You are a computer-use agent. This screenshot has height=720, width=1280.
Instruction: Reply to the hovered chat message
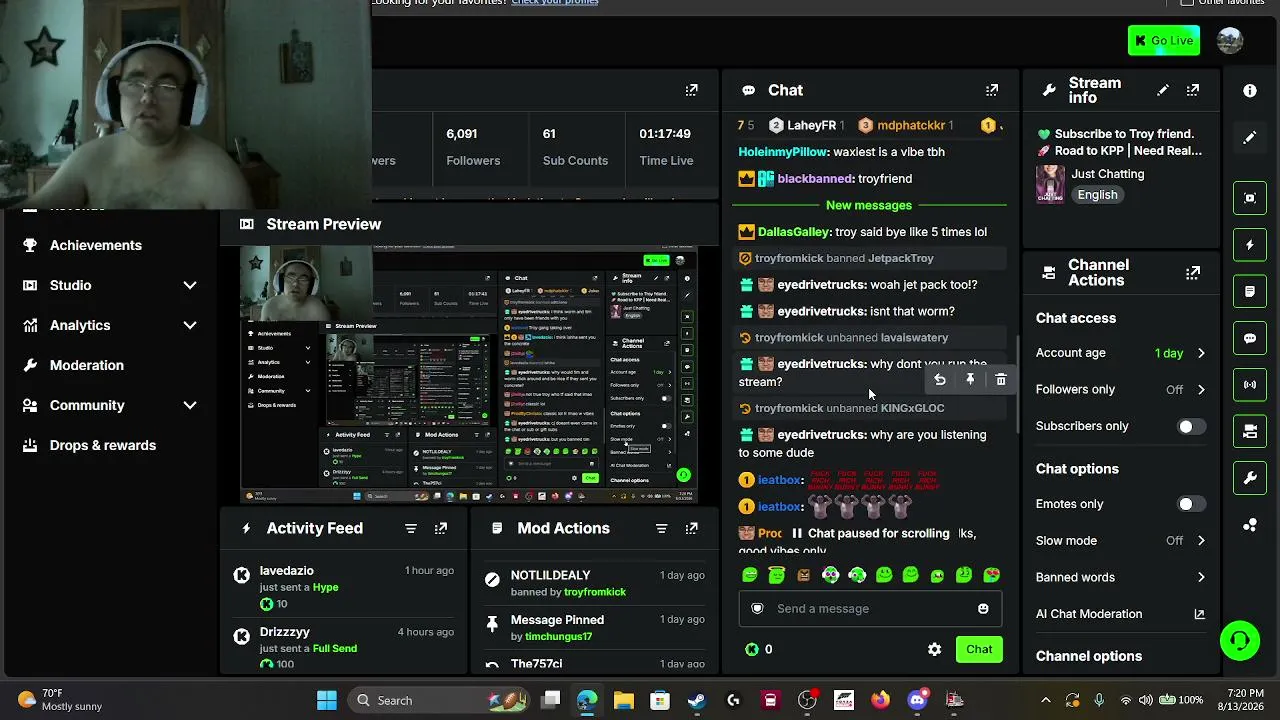pos(940,380)
